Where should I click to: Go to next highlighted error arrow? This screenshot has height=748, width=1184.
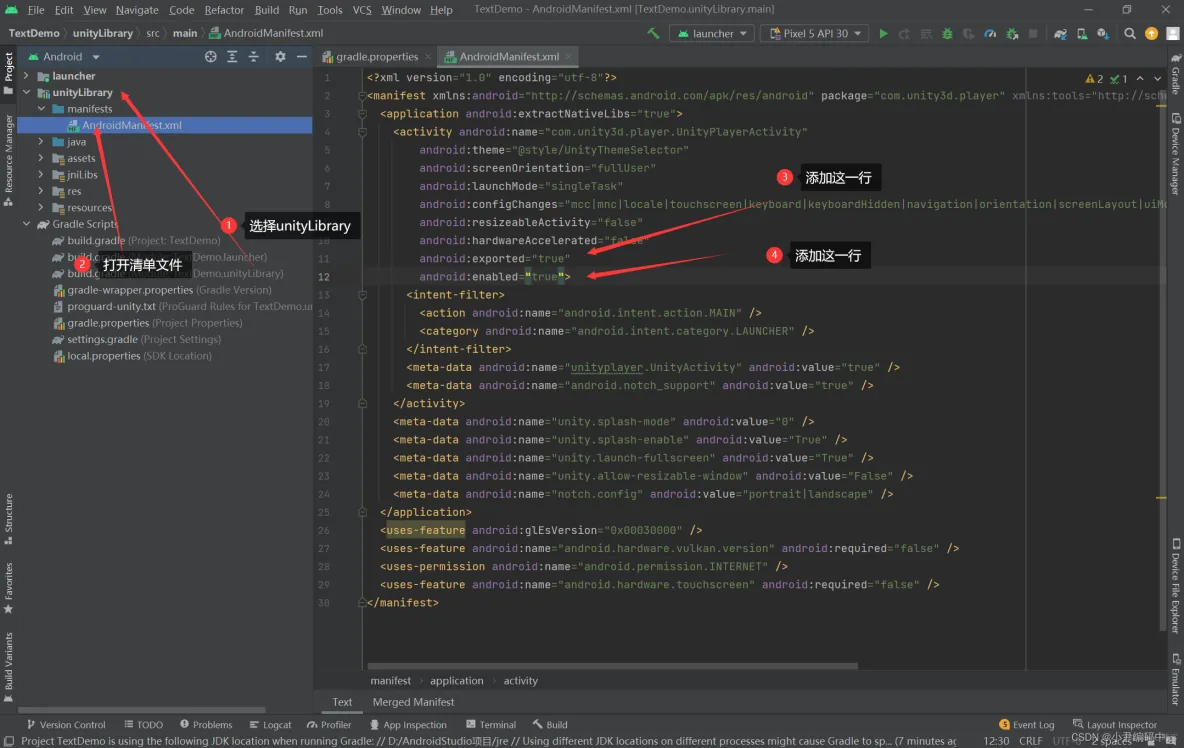pyautogui.click(x=1158, y=78)
